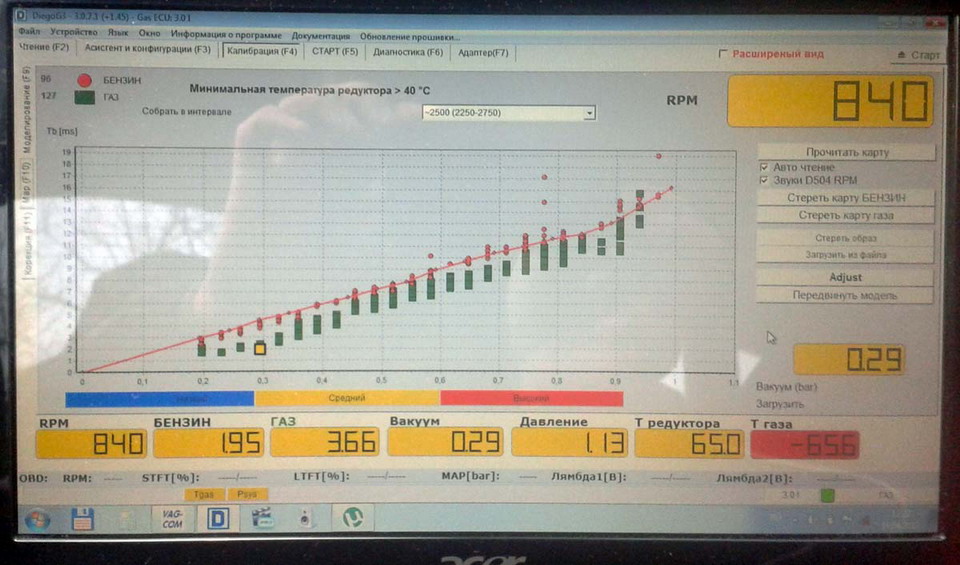This screenshot has height=565, width=960.
Task: Click the green uTorrent taskbar icon
Action: click(352, 518)
